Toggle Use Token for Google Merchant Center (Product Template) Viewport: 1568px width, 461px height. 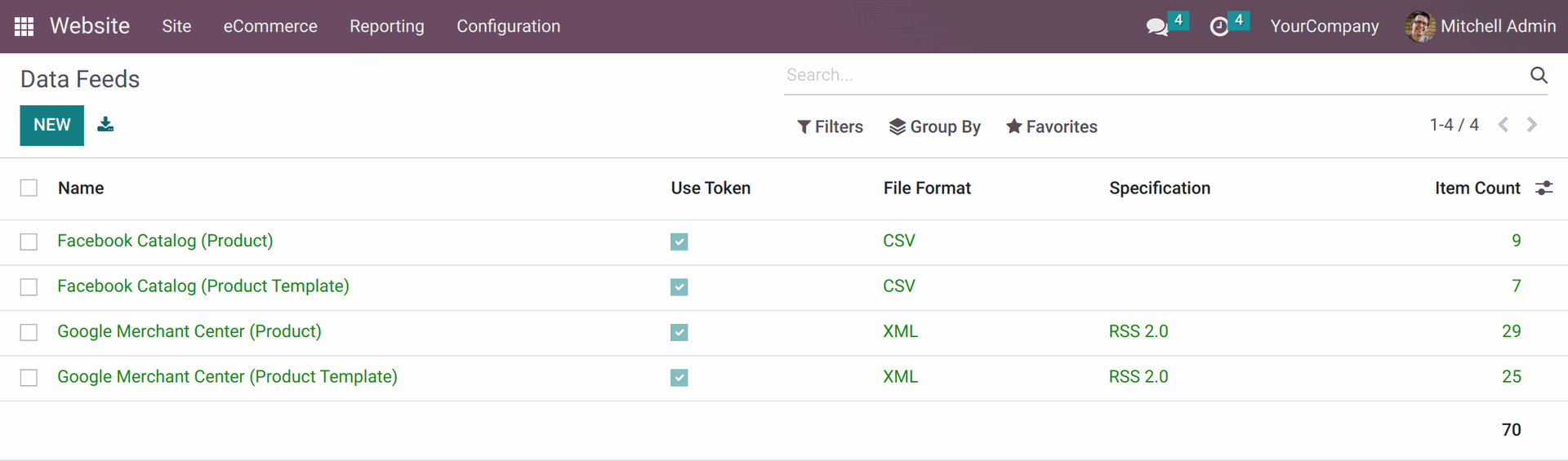click(679, 378)
